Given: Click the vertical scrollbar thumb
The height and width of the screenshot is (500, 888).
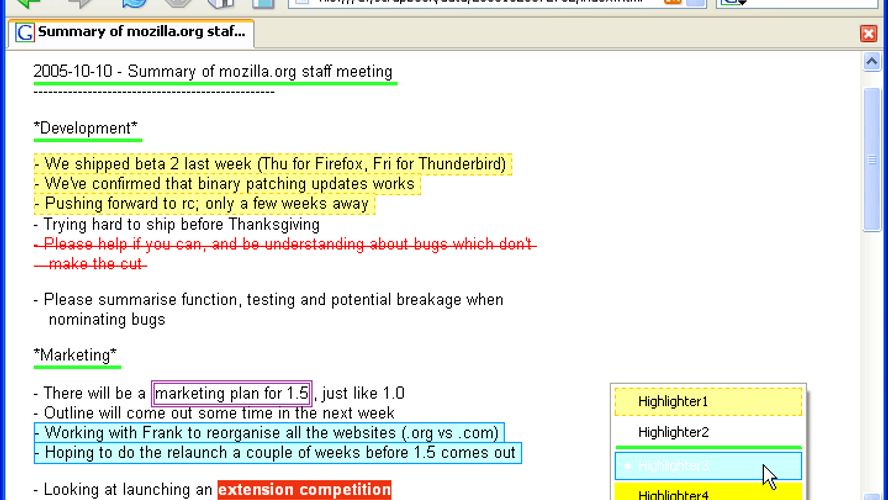Looking at the screenshot, I should [872, 159].
